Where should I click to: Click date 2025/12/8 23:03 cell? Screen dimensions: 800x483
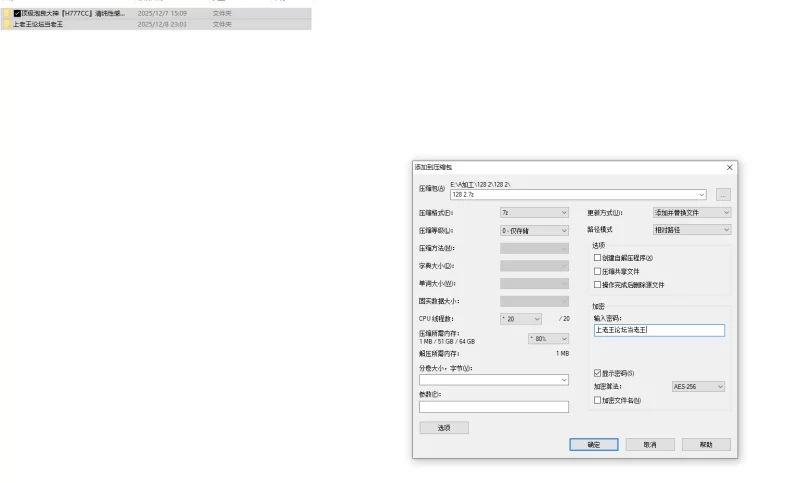point(162,24)
